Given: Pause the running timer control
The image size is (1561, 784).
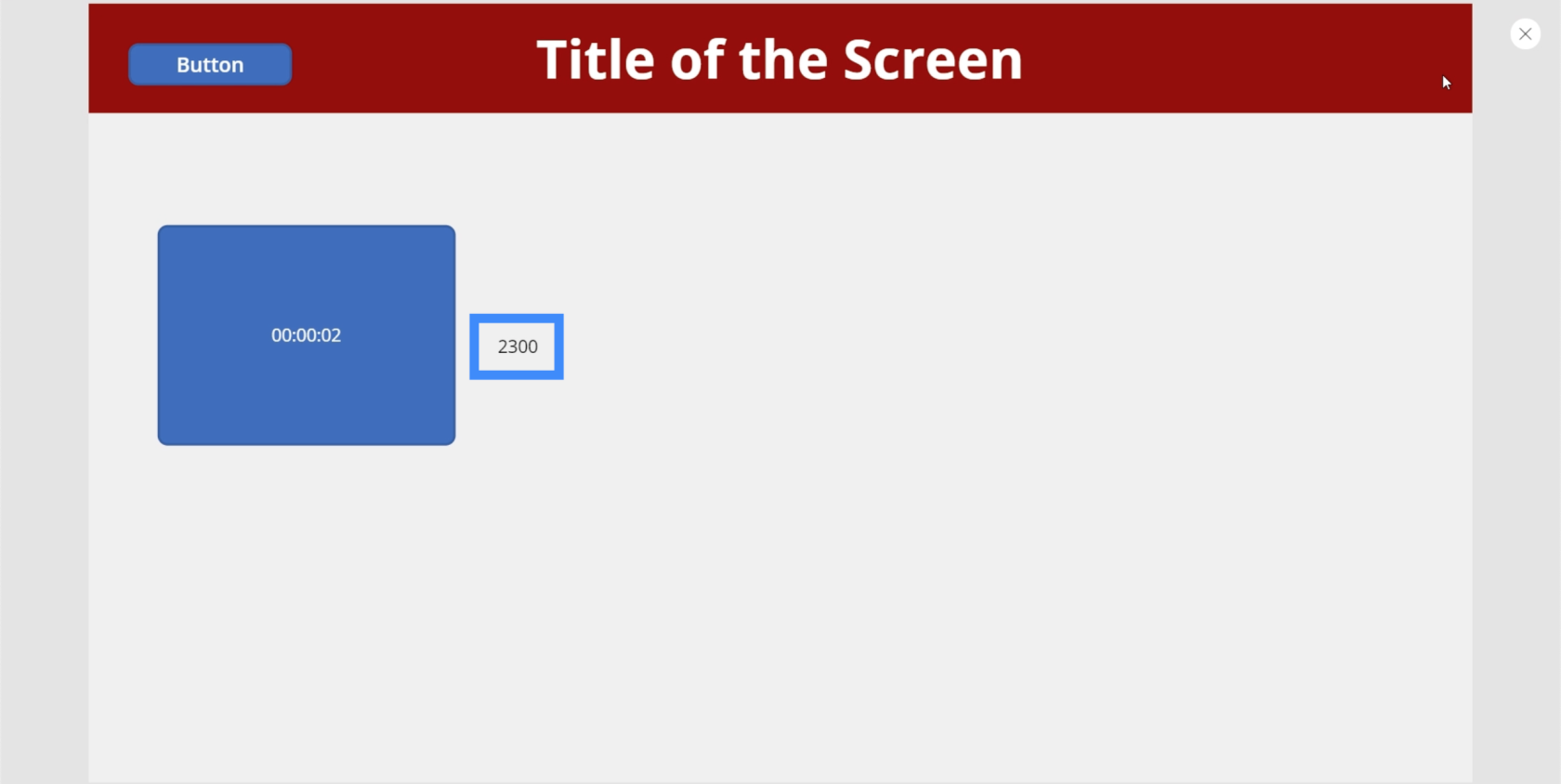Looking at the screenshot, I should 307,335.
